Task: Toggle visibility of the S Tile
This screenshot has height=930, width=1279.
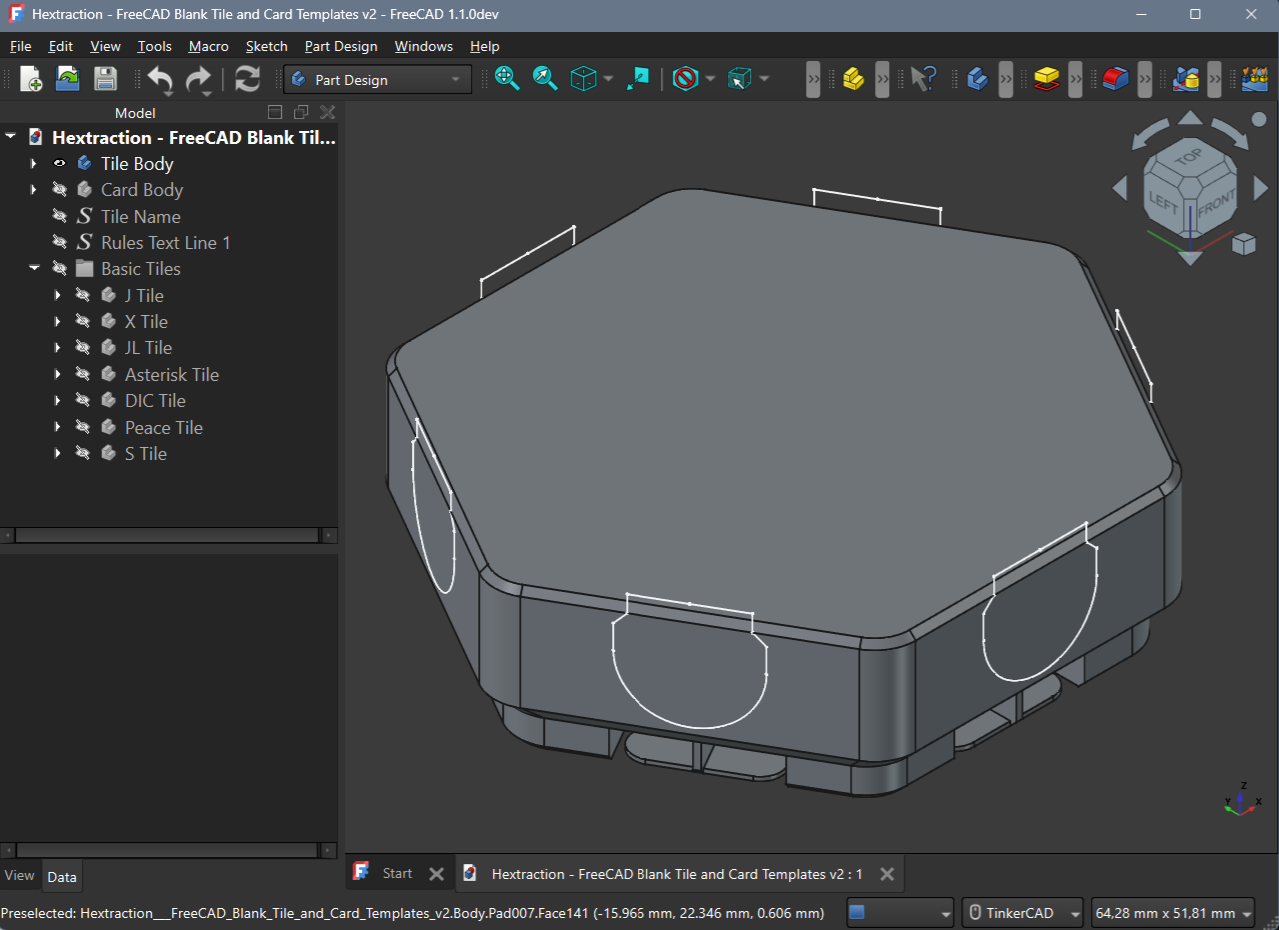Action: point(83,453)
